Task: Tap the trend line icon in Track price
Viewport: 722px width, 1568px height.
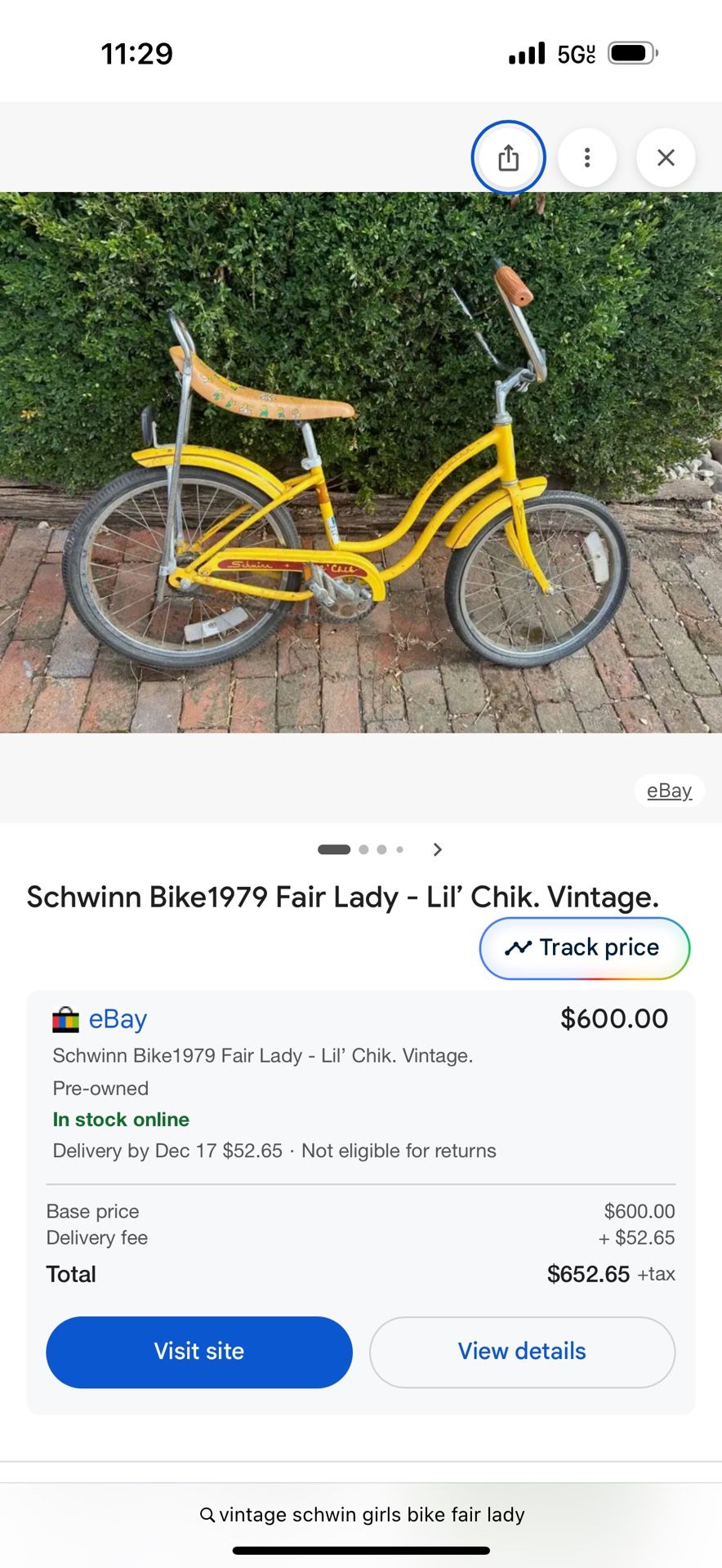Action: [x=518, y=947]
